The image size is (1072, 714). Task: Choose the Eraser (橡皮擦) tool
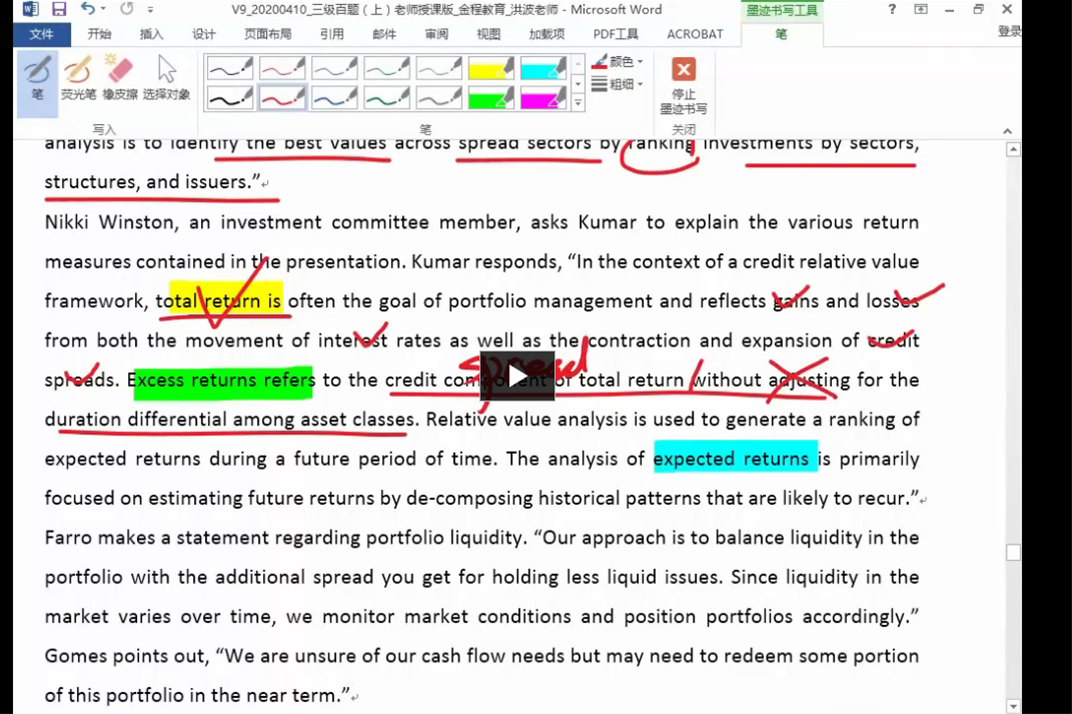pos(120,79)
